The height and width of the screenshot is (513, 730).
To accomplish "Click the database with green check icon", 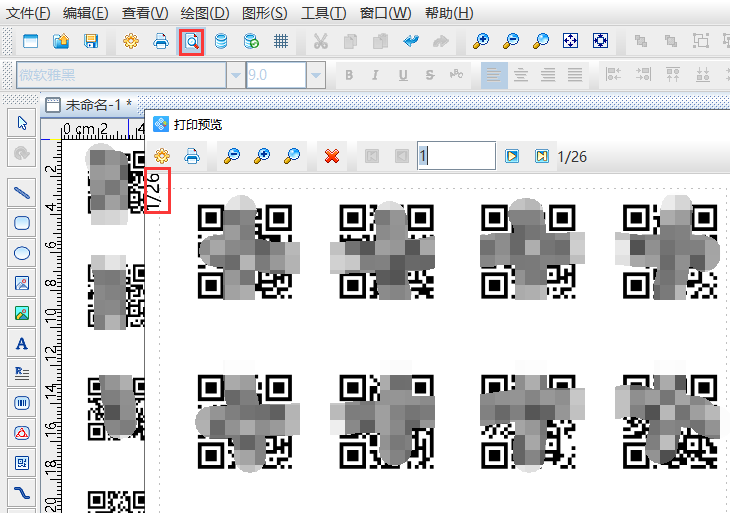I will tap(251, 41).
